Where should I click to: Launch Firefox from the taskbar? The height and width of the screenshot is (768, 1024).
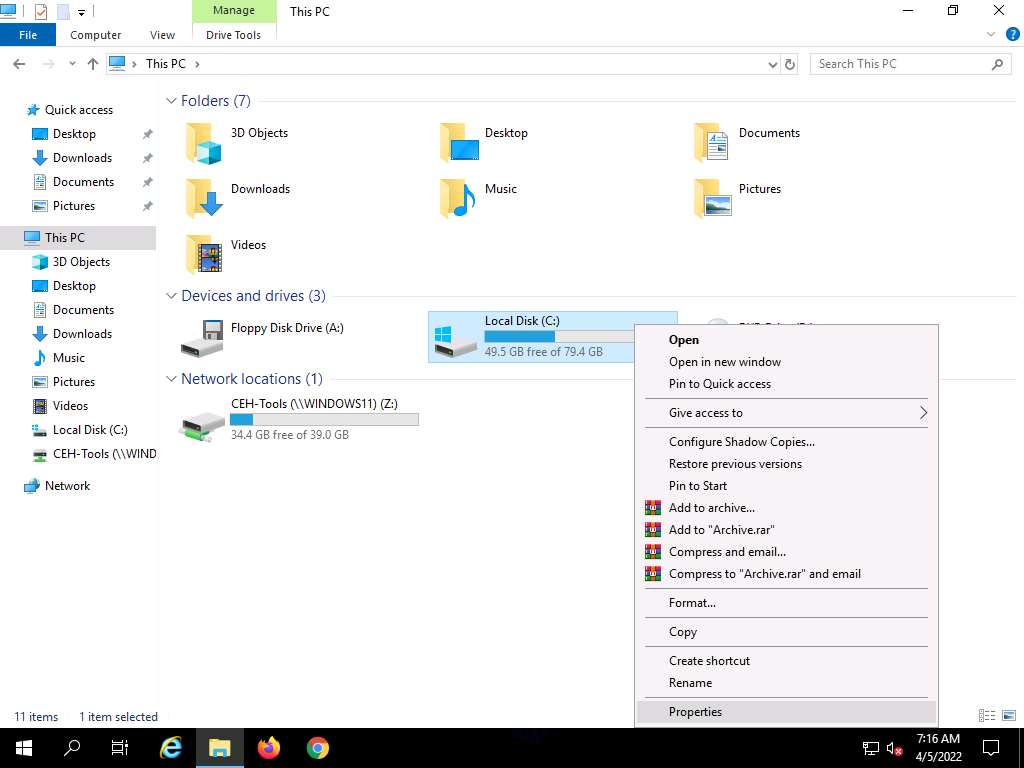click(x=269, y=748)
